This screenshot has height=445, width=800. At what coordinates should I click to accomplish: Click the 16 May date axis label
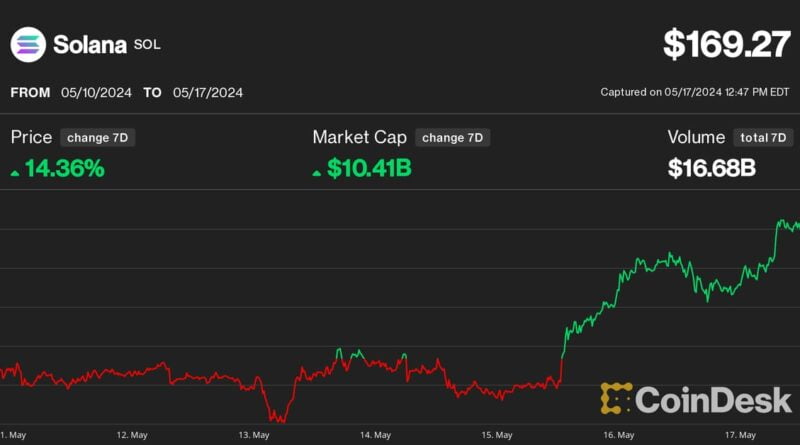click(x=619, y=435)
